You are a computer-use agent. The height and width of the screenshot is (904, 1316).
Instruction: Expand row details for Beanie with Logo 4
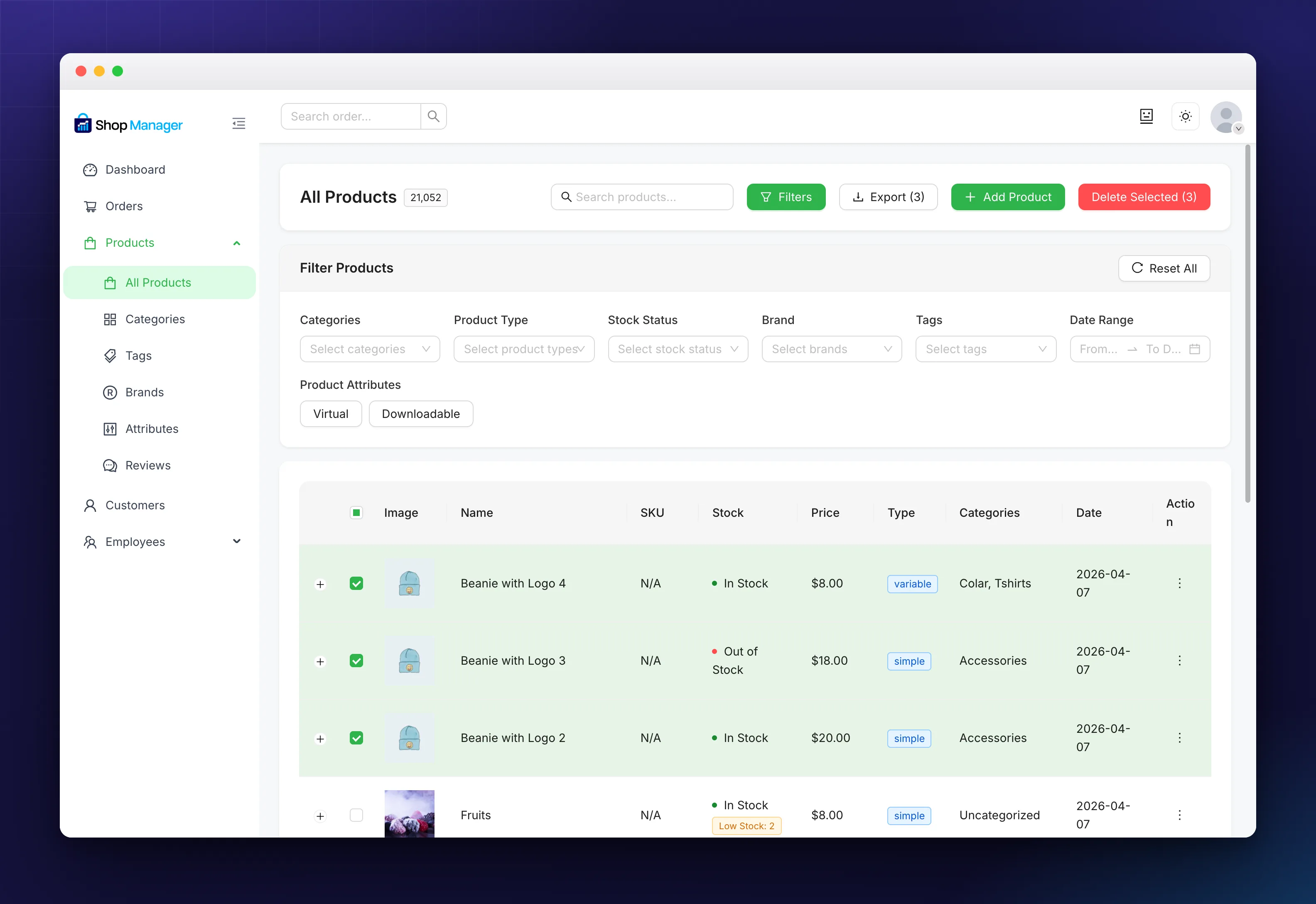click(x=321, y=584)
